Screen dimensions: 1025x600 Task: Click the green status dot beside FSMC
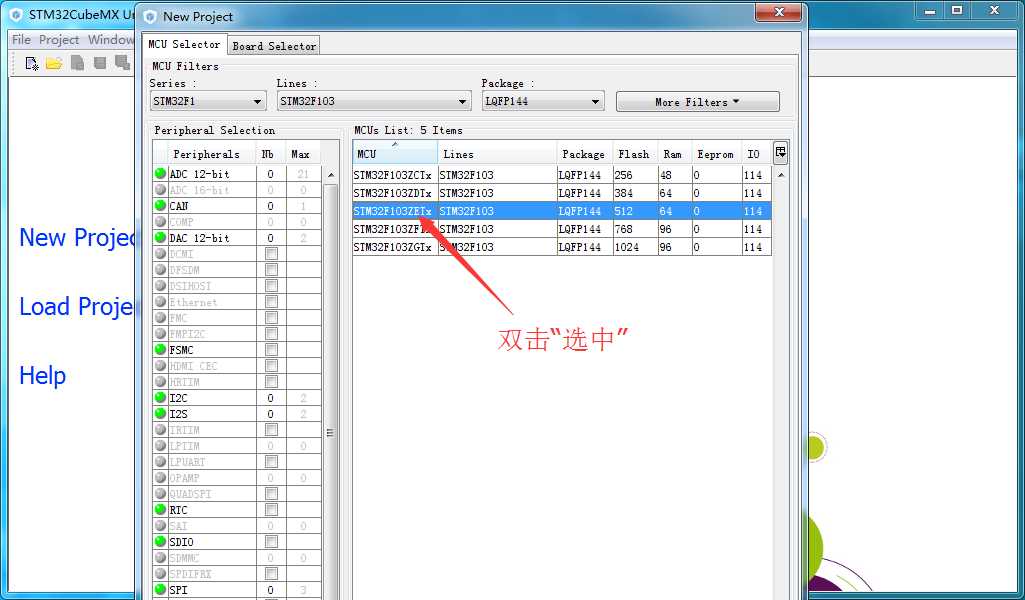(x=160, y=350)
